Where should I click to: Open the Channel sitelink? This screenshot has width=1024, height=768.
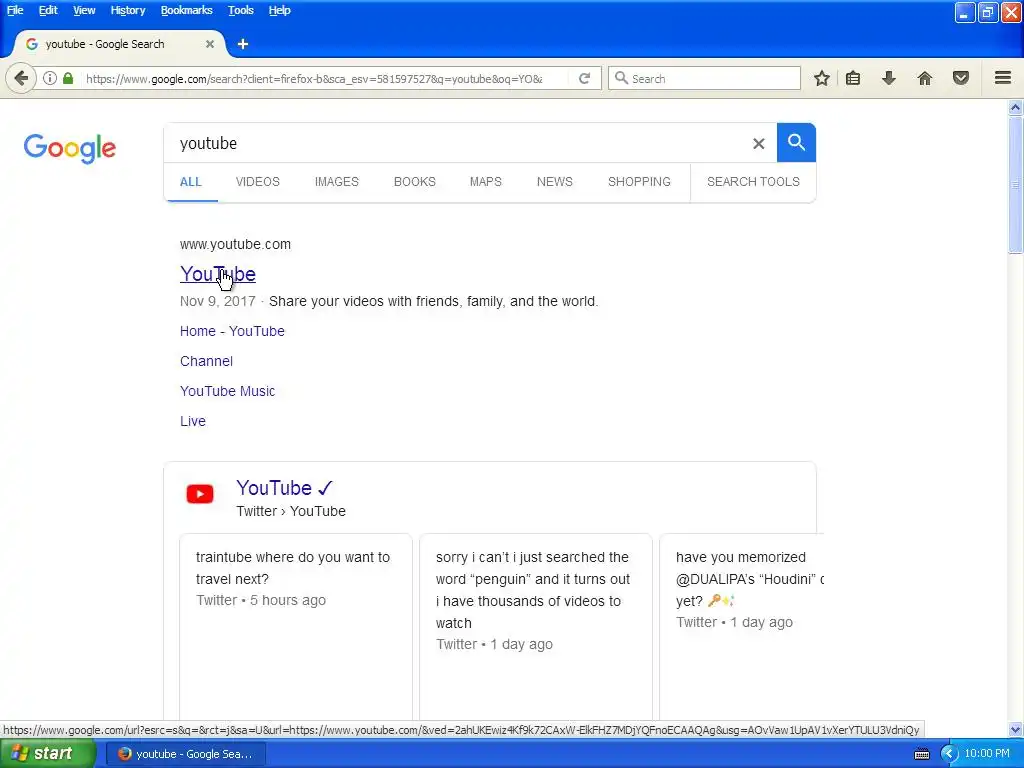(206, 361)
